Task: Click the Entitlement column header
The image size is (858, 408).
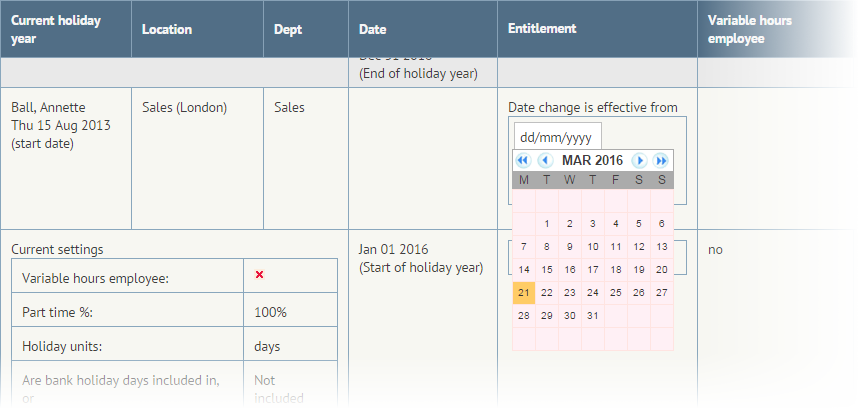Action: tap(542, 29)
